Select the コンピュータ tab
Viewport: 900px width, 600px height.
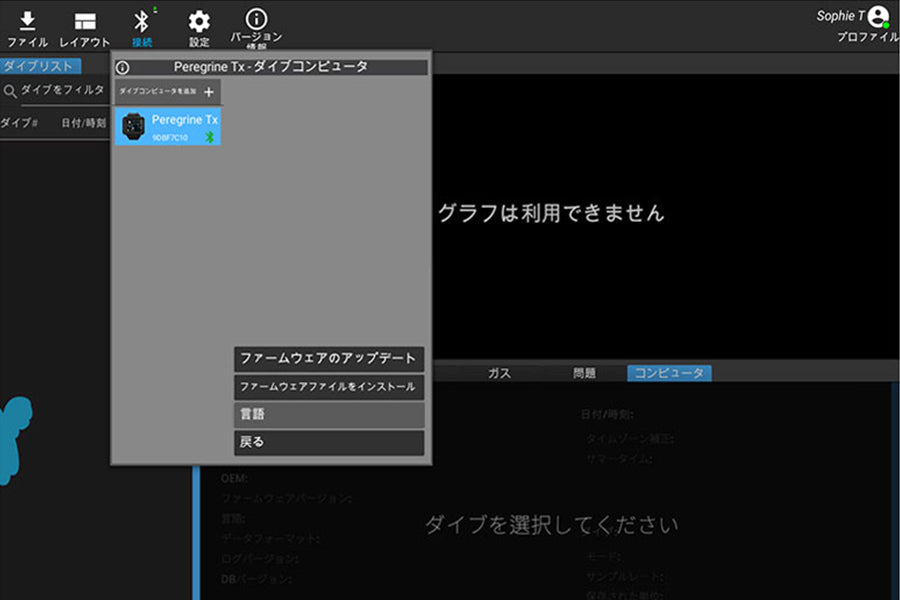[669, 373]
